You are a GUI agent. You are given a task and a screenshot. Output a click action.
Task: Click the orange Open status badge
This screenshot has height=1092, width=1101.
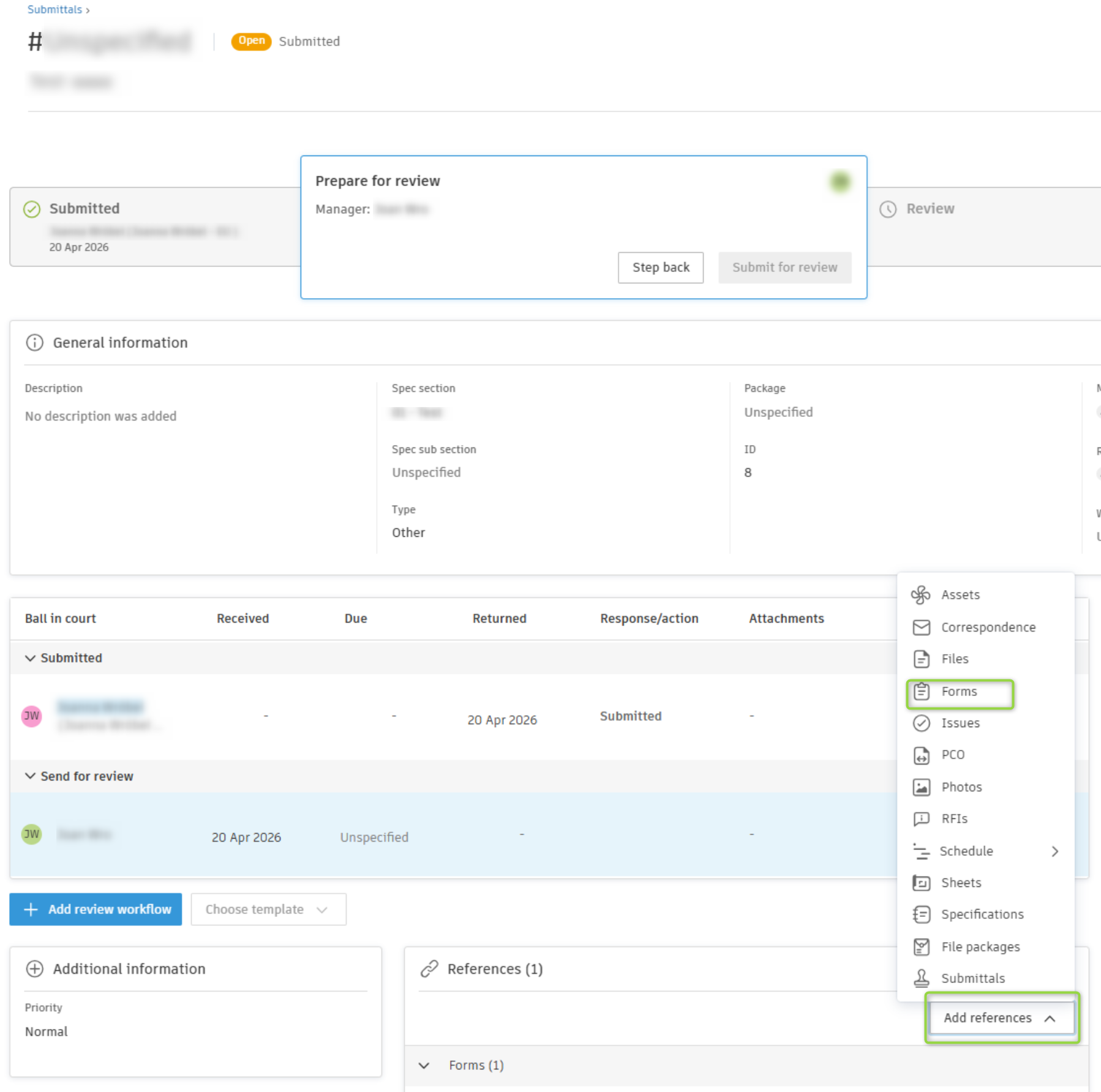(251, 41)
